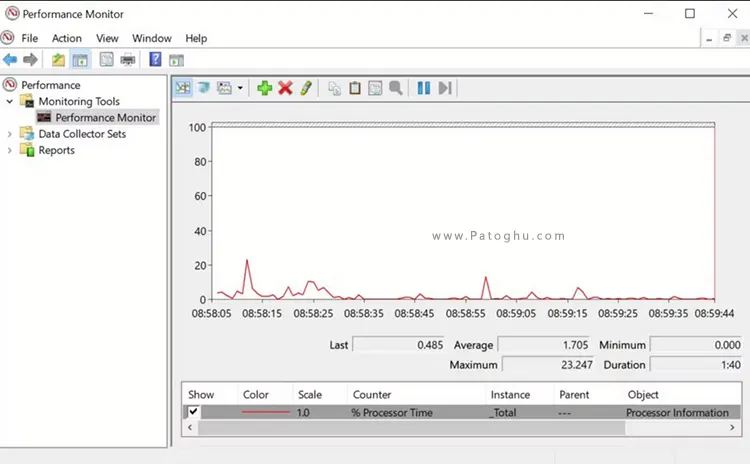
Task: Click Paste Counter List clipboard icon
Action: [355, 88]
